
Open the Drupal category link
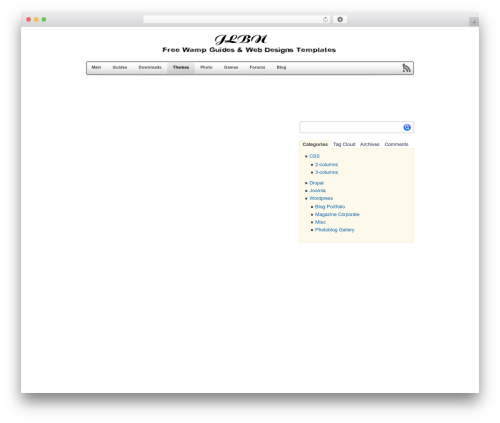click(x=316, y=183)
